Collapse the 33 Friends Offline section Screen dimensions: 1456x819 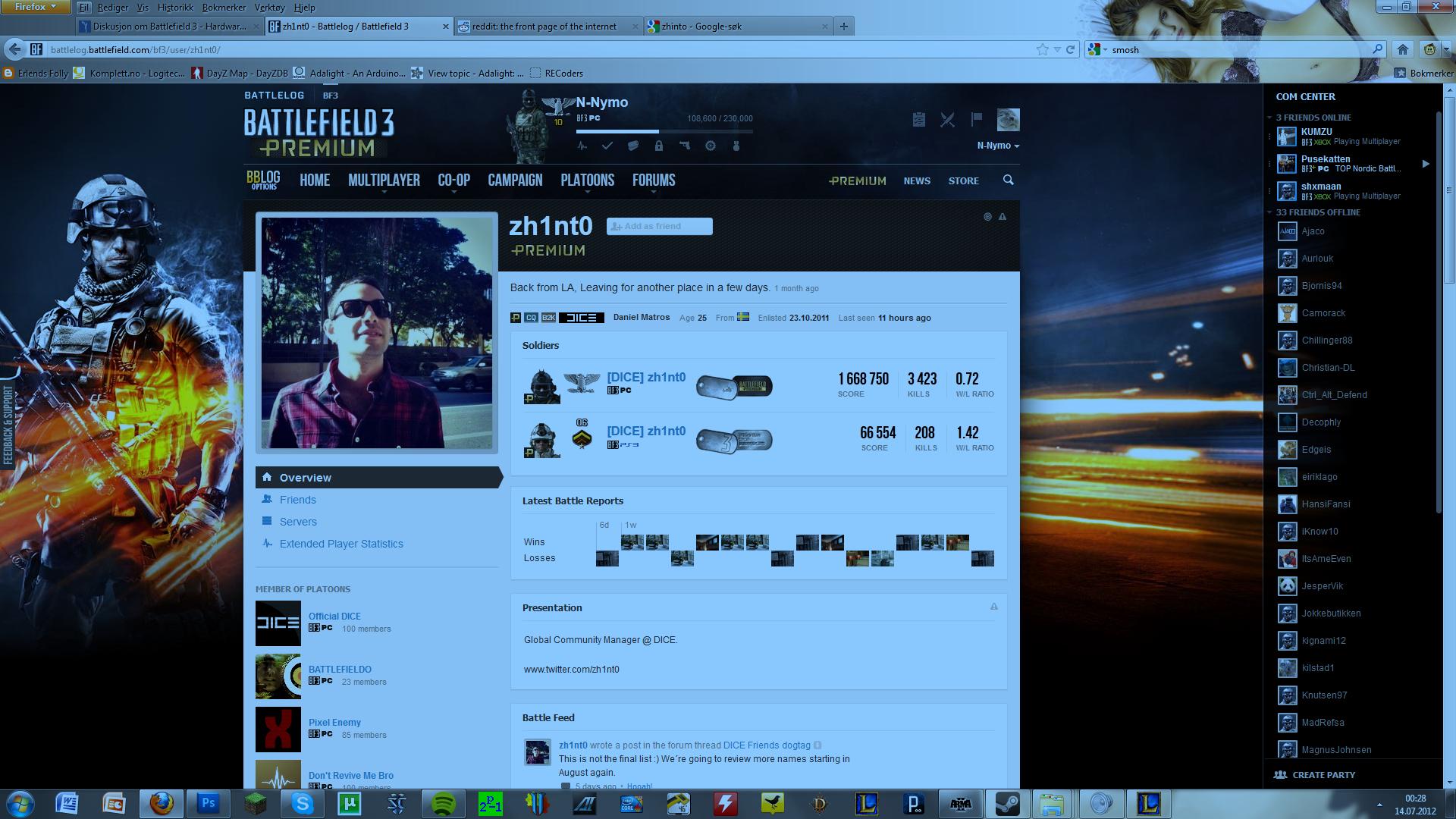(x=1269, y=212)
